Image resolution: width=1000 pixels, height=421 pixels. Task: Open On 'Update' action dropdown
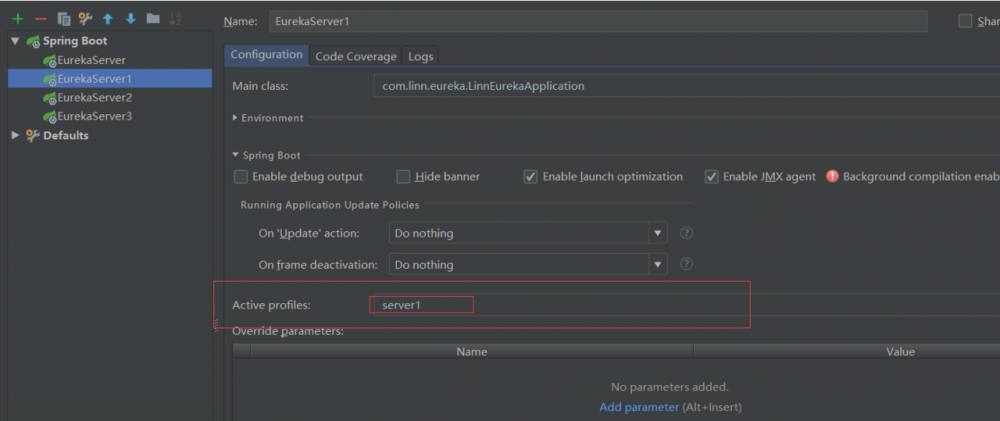[528, 233]
